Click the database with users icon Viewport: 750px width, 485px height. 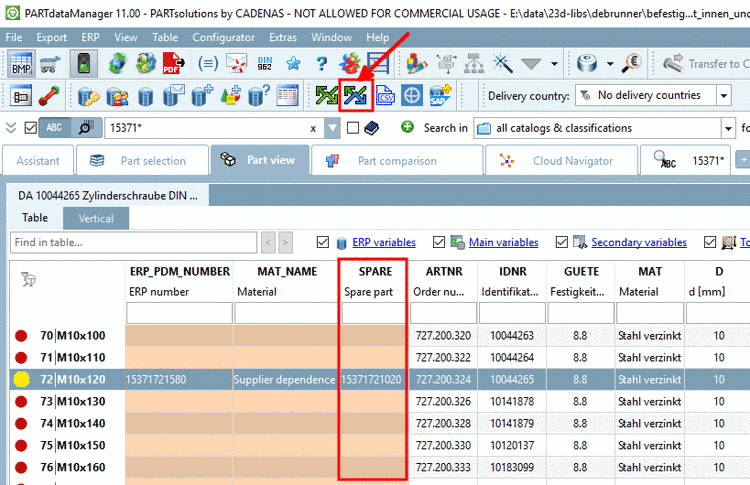coord(117,96)
